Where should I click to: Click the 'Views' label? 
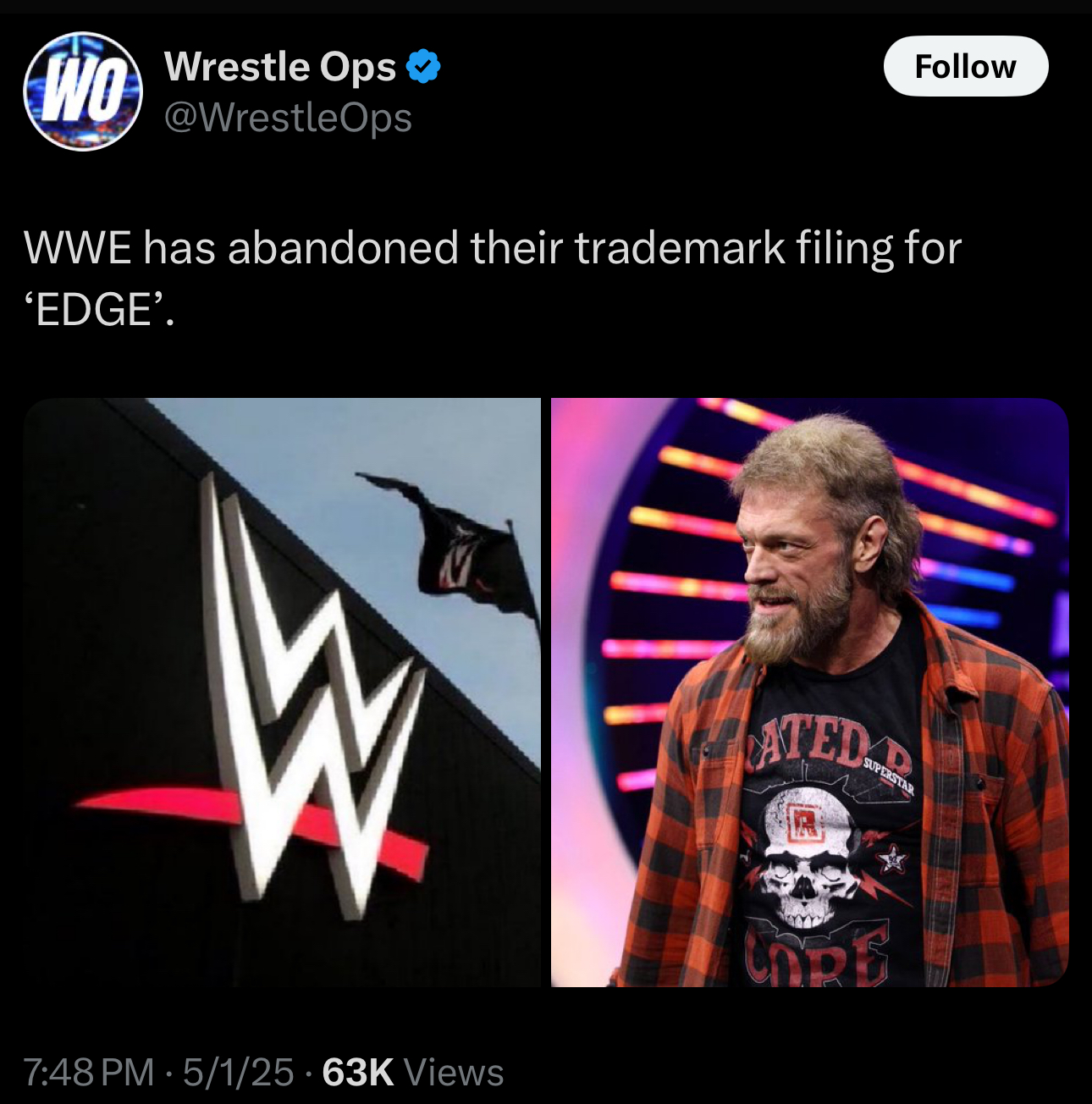click(x=454, y=1072)
